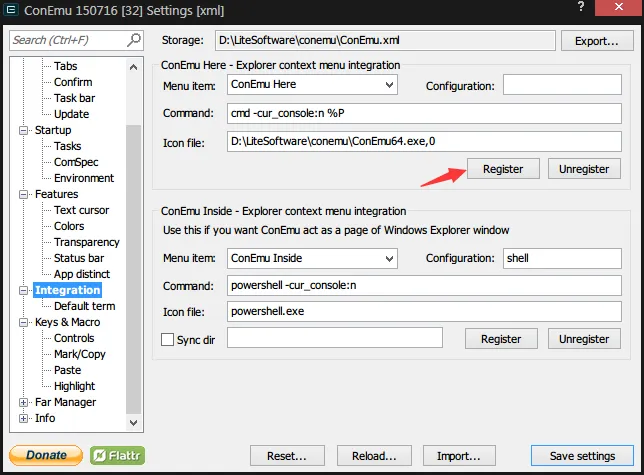Click the Configuration field containing shell
Image resolution: width=644 pixels, height=475 pixels.
pyautogui.click(x=562, y=258)
